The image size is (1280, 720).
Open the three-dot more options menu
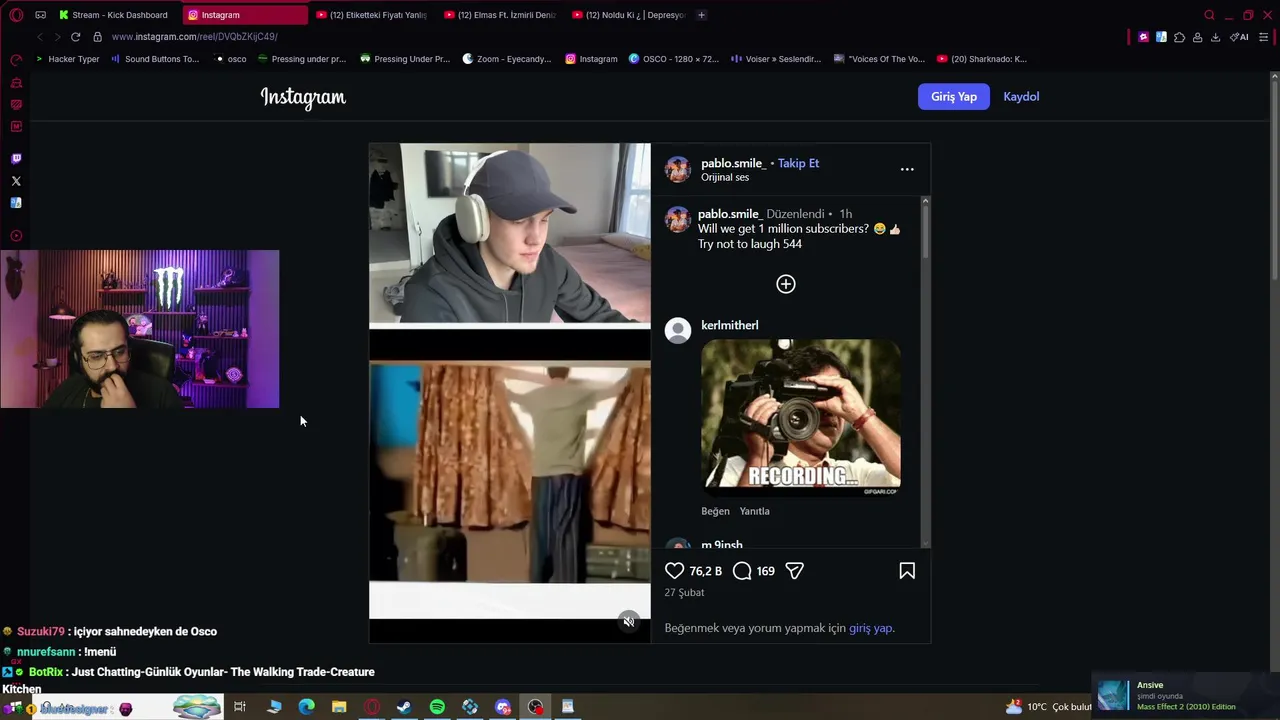click(907, 169)
